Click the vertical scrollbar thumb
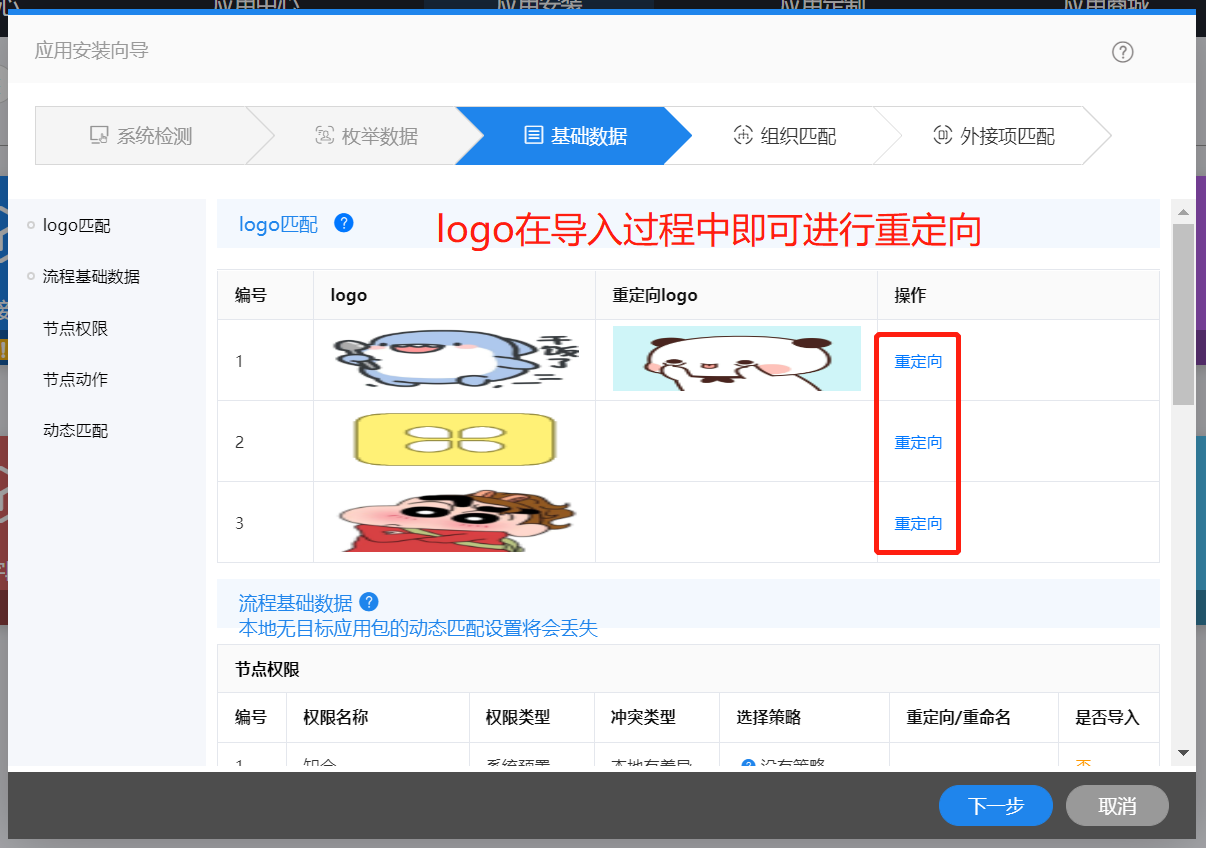1206x848 pixels. click(x=1183, y=314)
